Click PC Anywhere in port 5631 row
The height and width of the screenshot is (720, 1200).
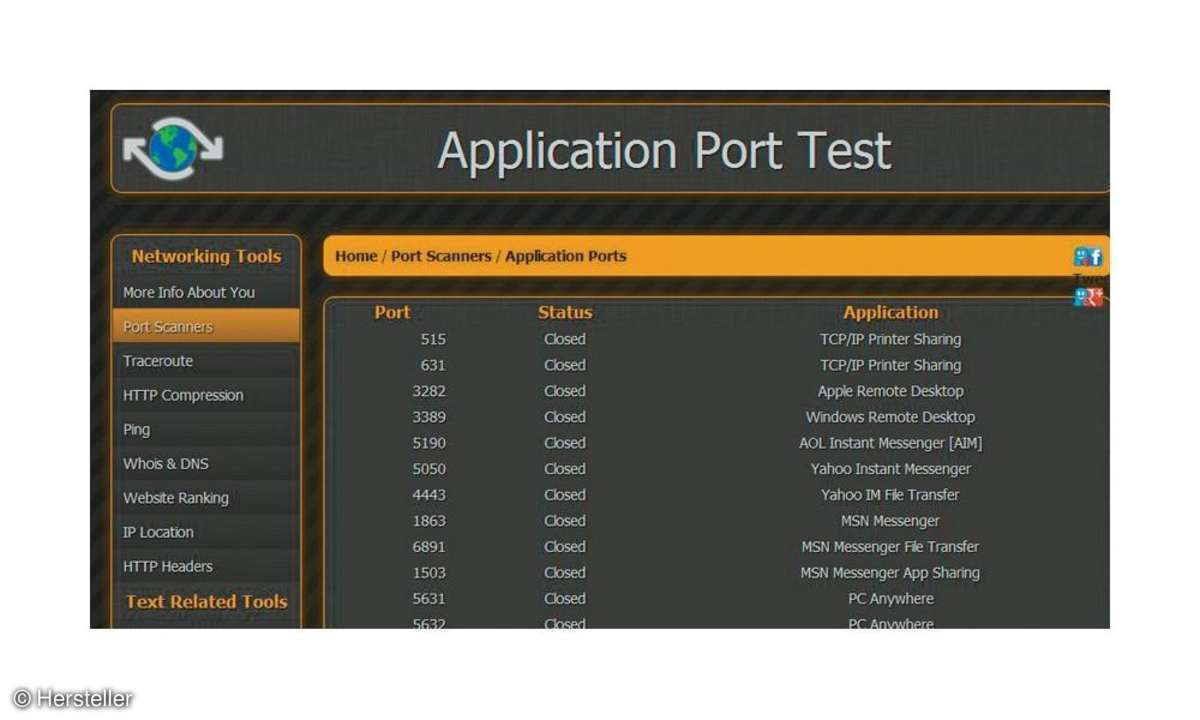[891, 599]
